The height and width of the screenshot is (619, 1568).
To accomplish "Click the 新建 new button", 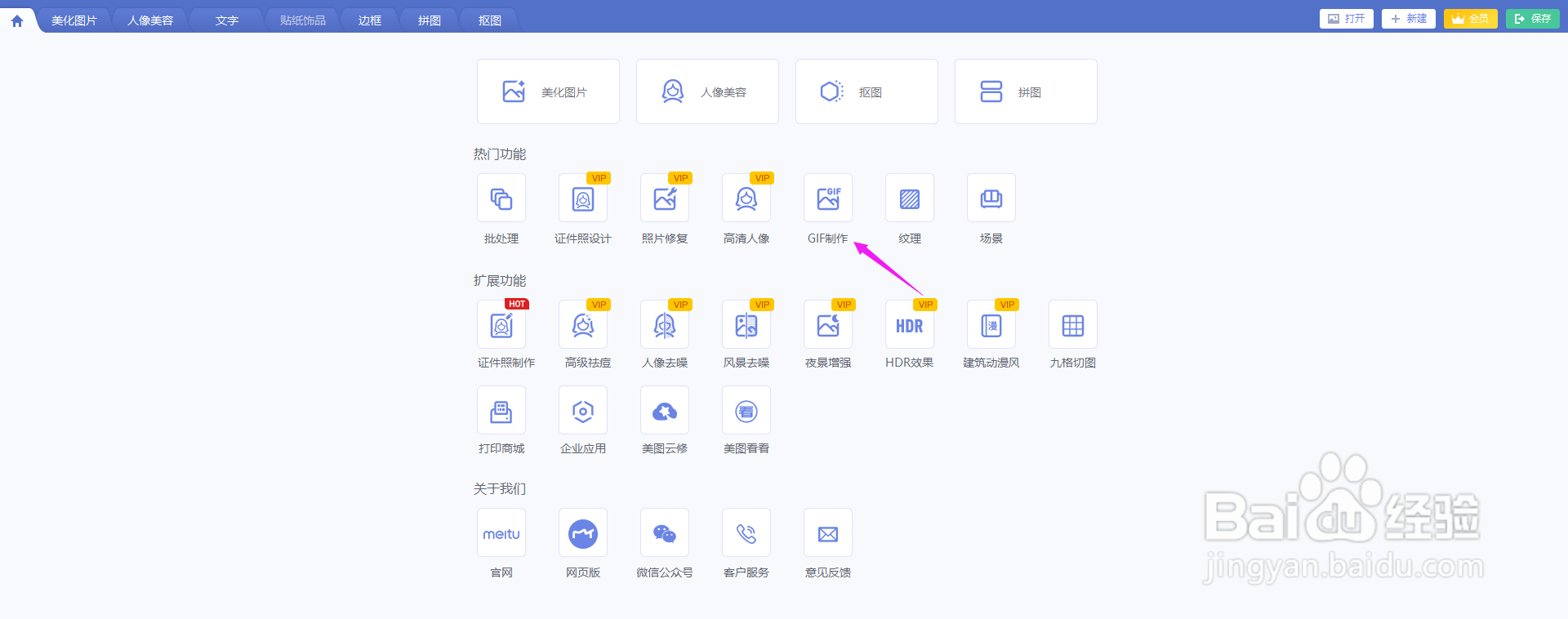I will (x=1409, y=19).
